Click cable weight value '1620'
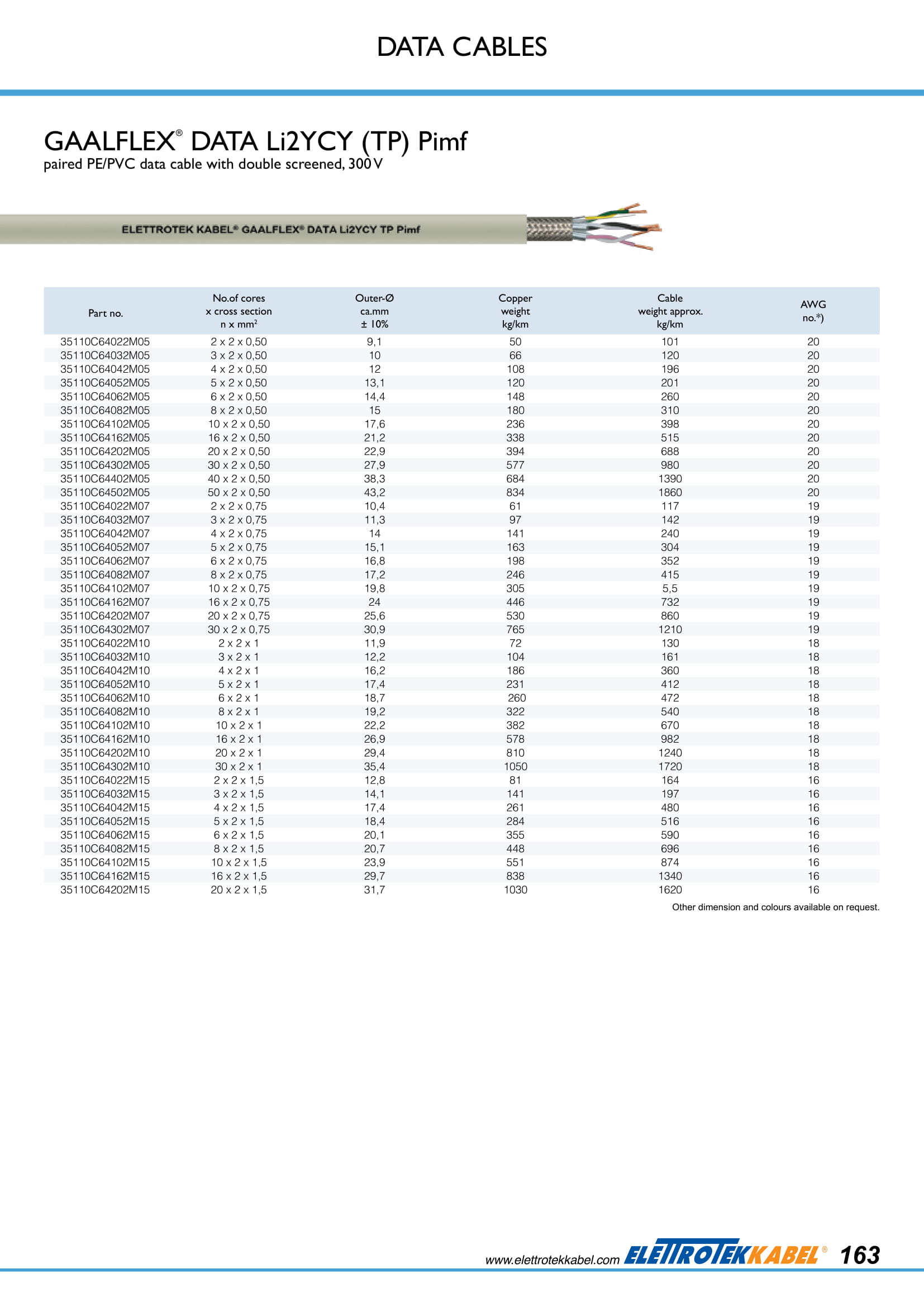 click(x=670, y=890)
